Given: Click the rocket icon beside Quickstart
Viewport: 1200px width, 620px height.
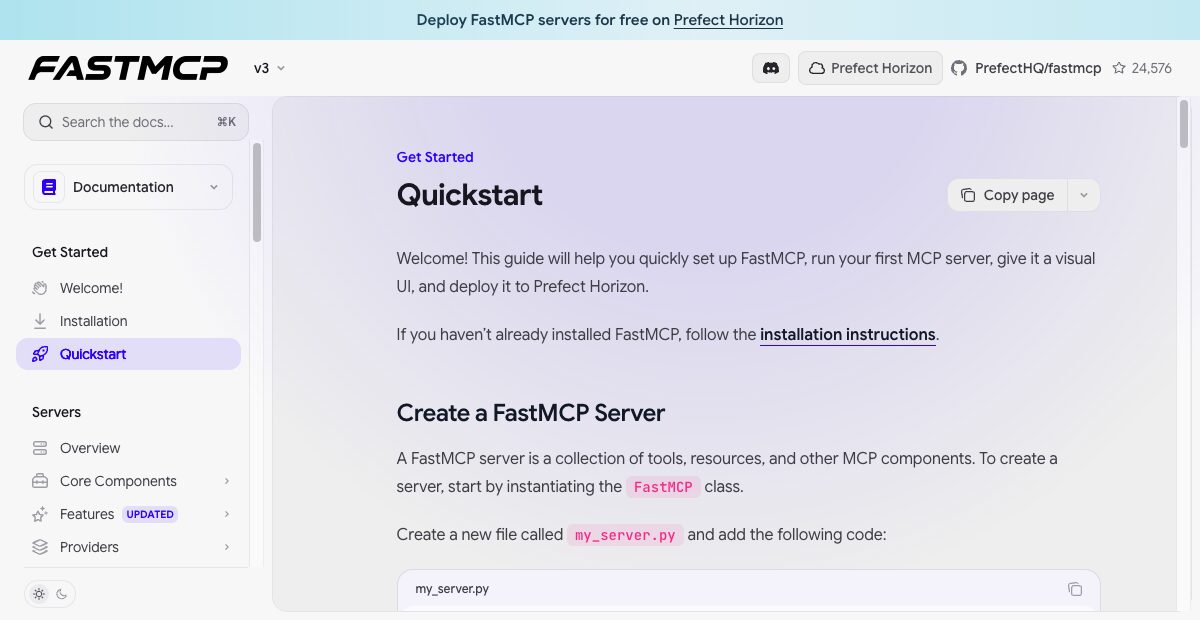Looking at the screenshot, I should pos(40,354).
